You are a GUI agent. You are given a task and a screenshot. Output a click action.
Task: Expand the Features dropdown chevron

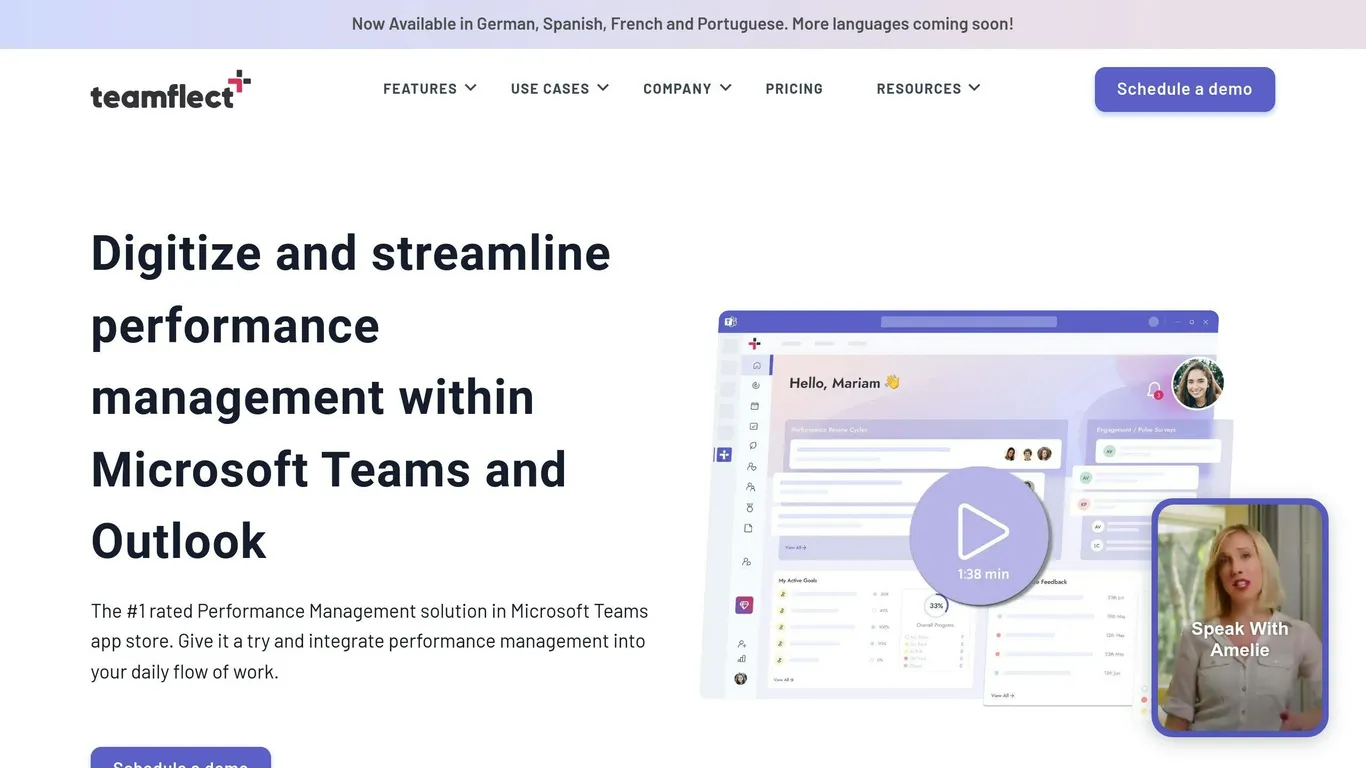tap(471, 88)
